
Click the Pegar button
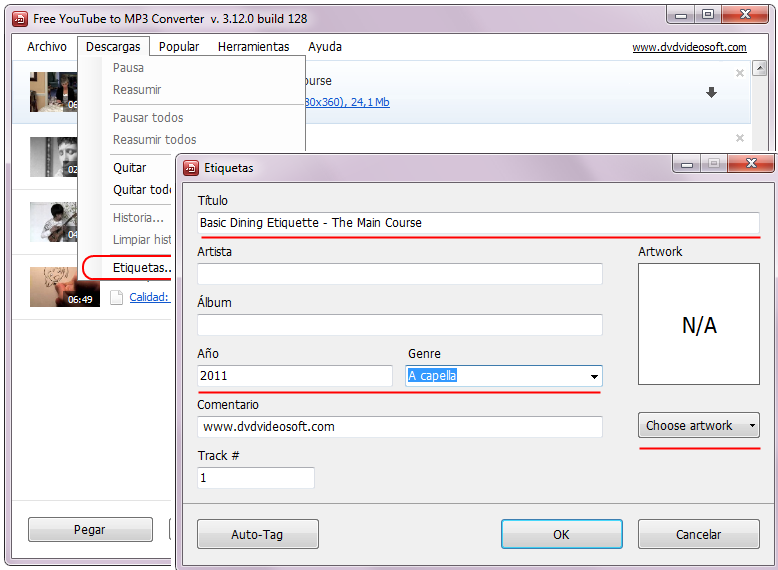point(90,530)
